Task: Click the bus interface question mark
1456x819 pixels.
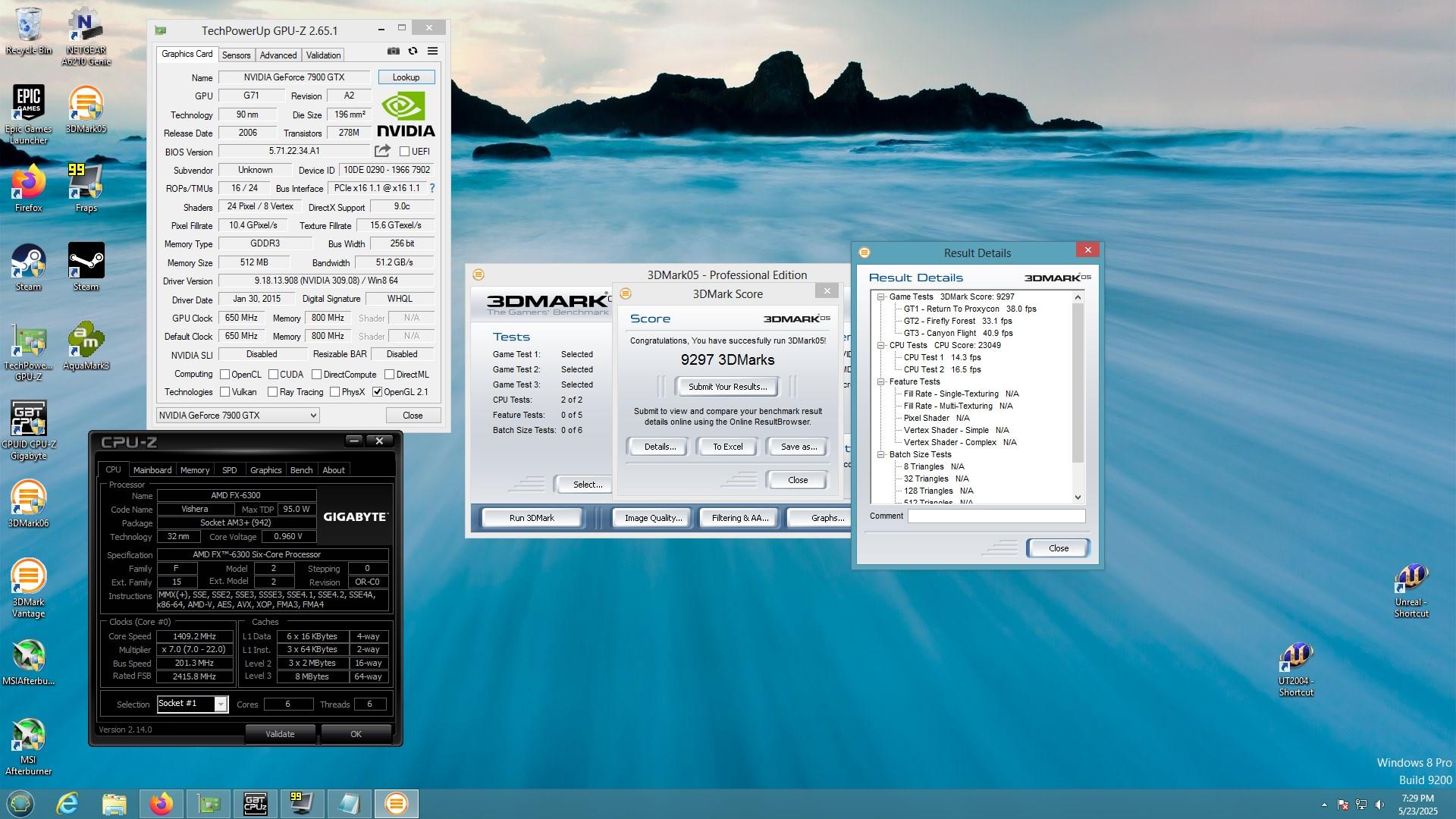Action: click(x=432, y=188)
